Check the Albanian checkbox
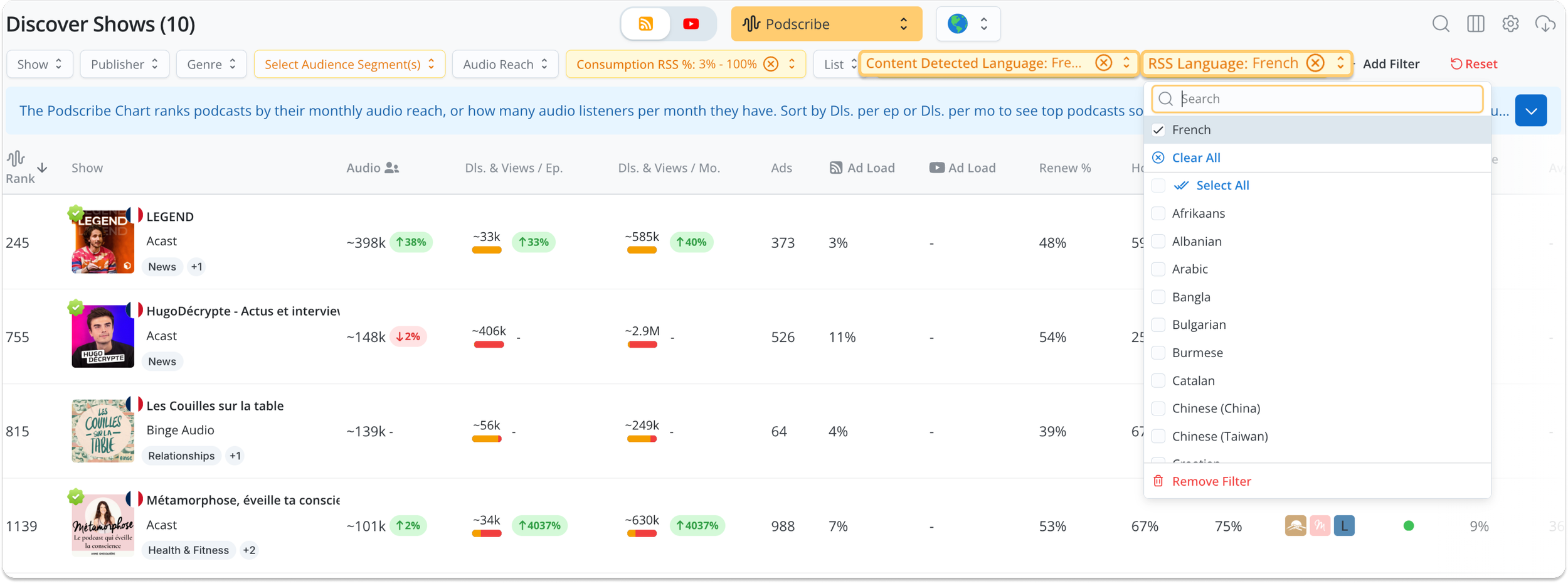Viewport: 1568px width, 583px height. [1158, 241]
